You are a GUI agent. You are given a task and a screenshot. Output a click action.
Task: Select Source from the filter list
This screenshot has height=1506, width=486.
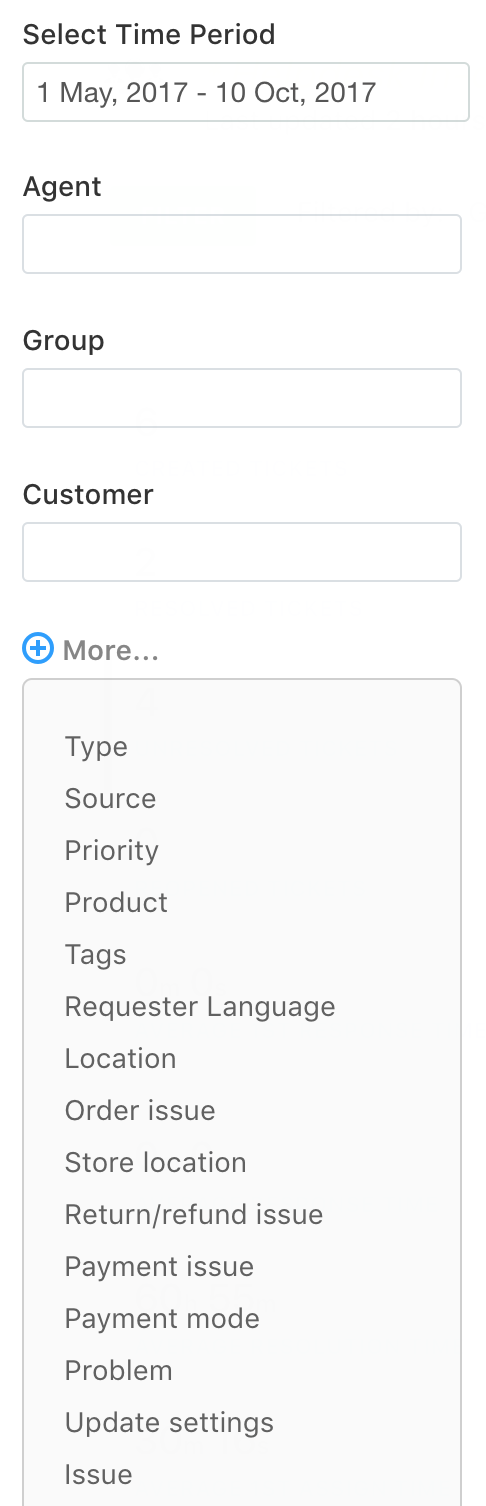tap(110, 799)
